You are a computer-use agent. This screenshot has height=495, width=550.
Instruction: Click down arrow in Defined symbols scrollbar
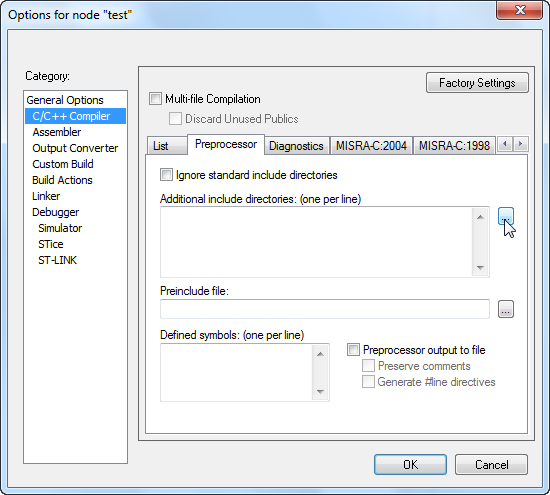320,392
